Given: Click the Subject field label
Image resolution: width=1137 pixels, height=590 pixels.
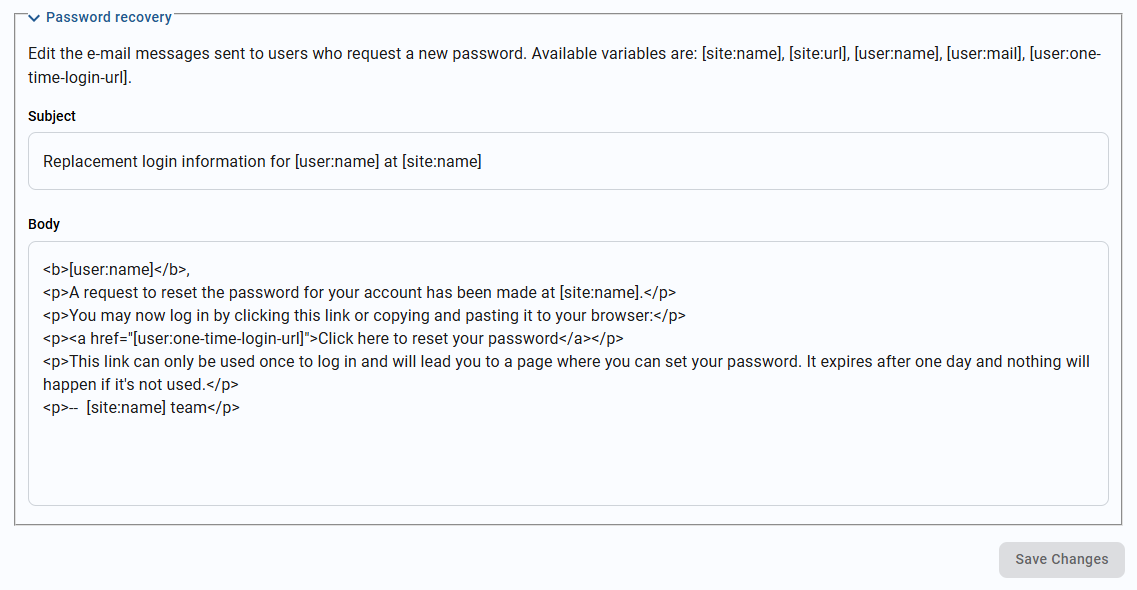Looking at the screenshot, I should (x=51, y=116).
